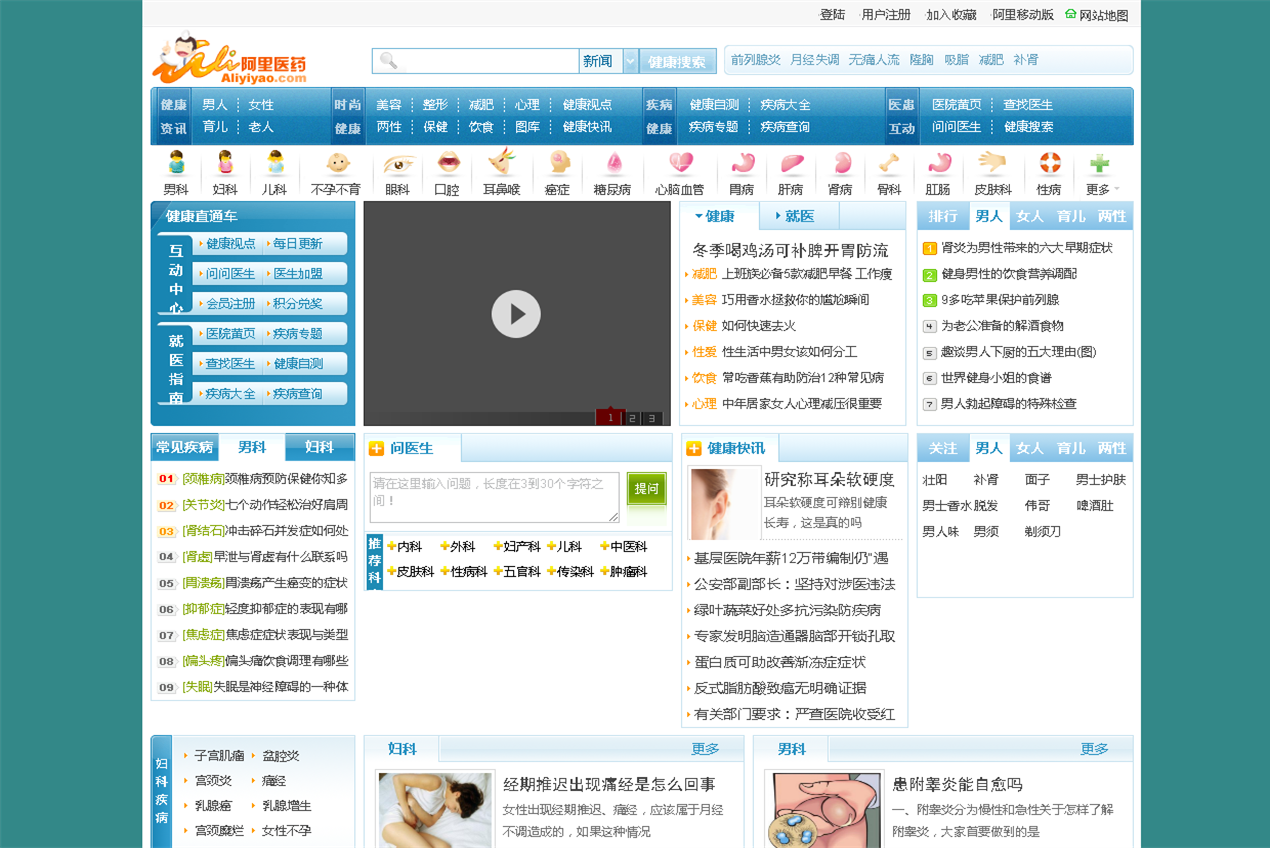Click the 更多 green plus icon
1270x848 pixels.
click(1099, 164)
